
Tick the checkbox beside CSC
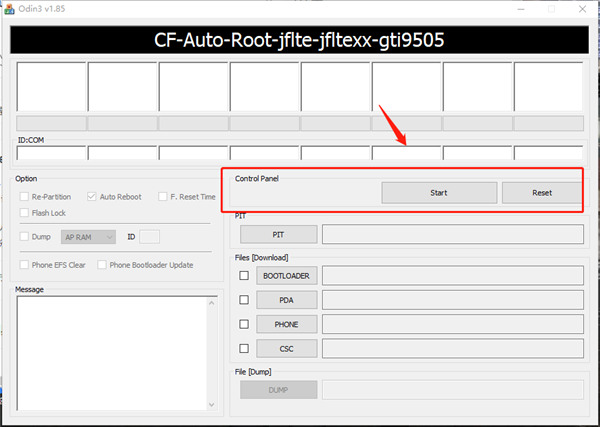[x=244, y=349]
